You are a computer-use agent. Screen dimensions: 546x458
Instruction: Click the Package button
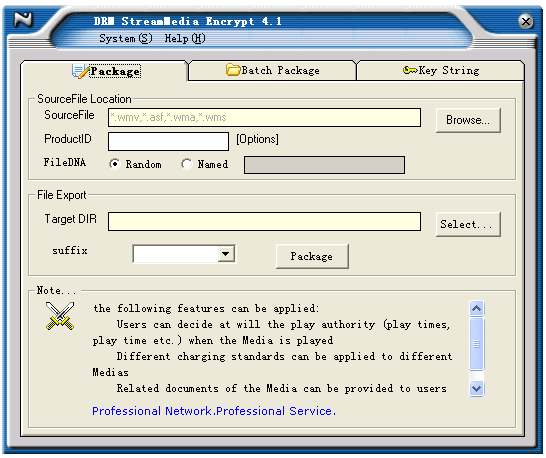click(312, 256)
